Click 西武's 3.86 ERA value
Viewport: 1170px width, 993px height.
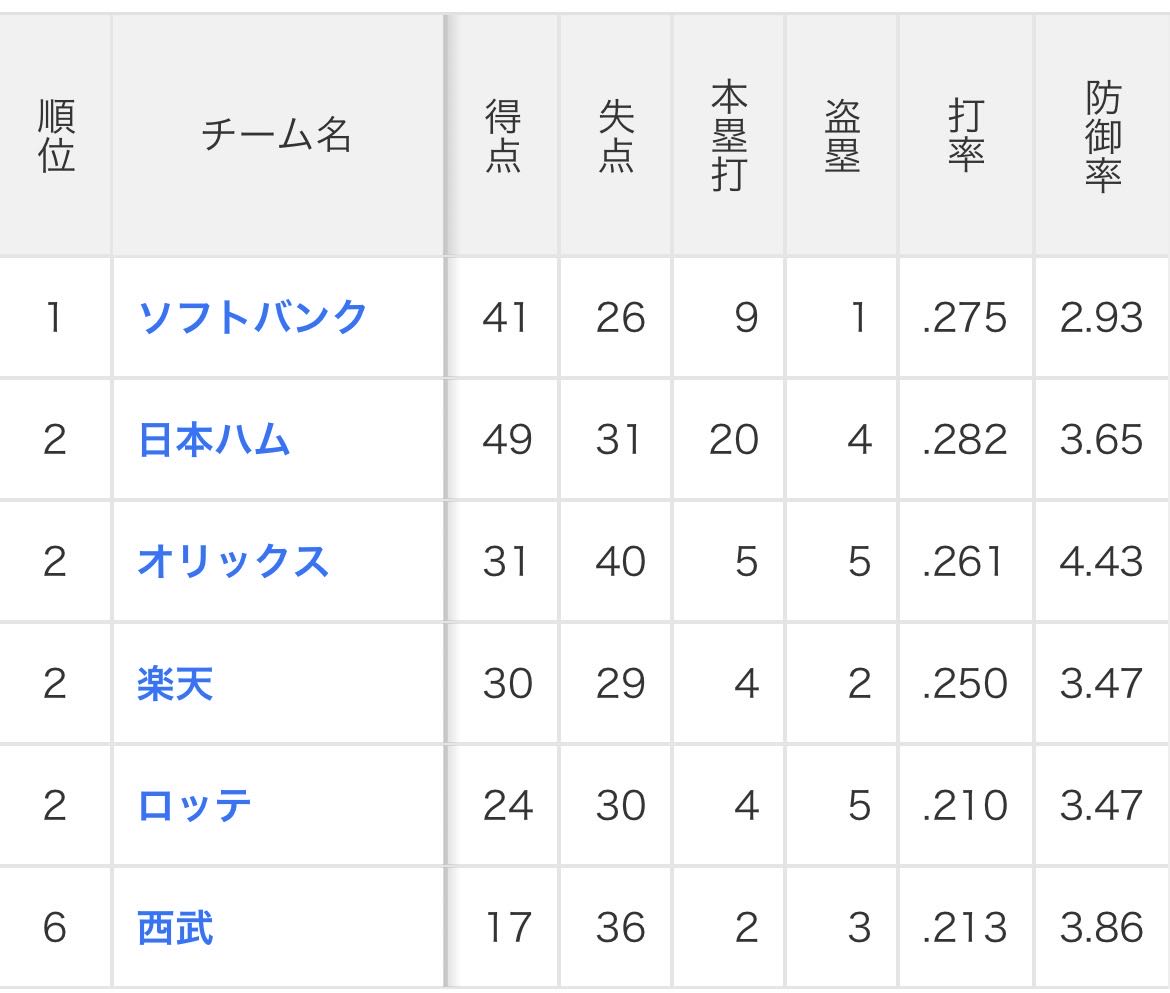1101,928
